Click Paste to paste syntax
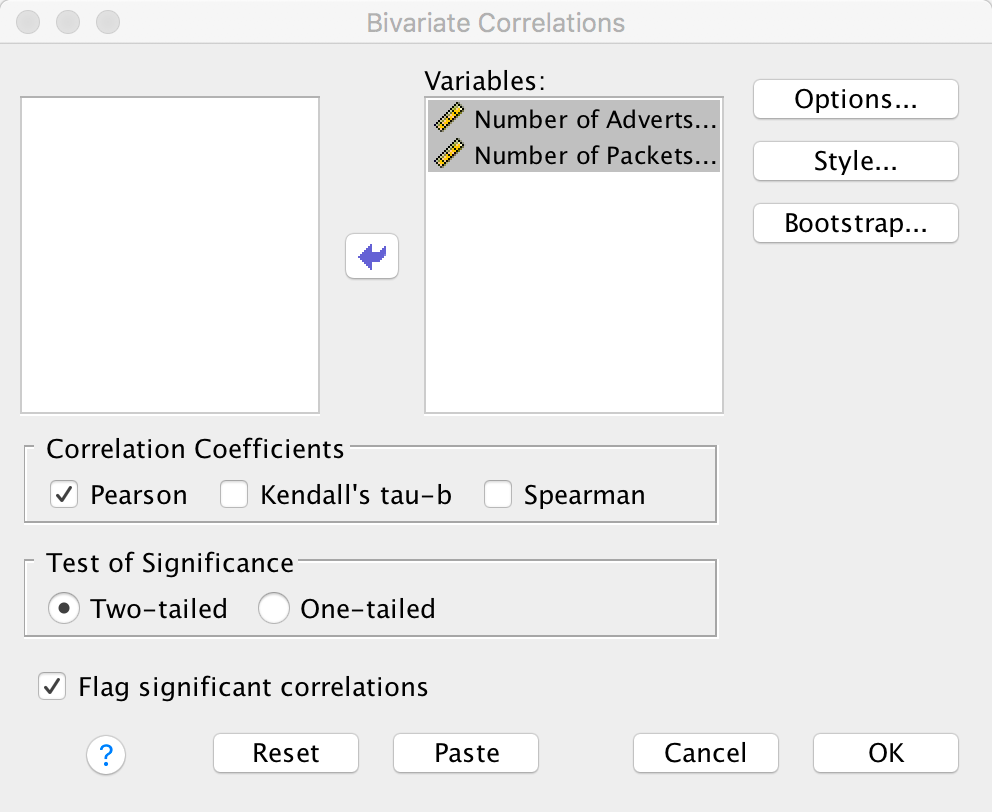This screenshot has height=812, width=992. (x=466, y=753)
